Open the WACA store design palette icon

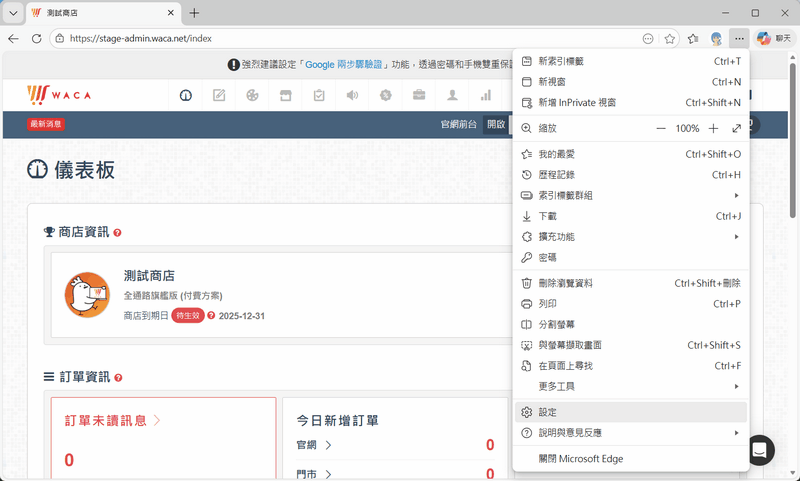tap(252, 96)
